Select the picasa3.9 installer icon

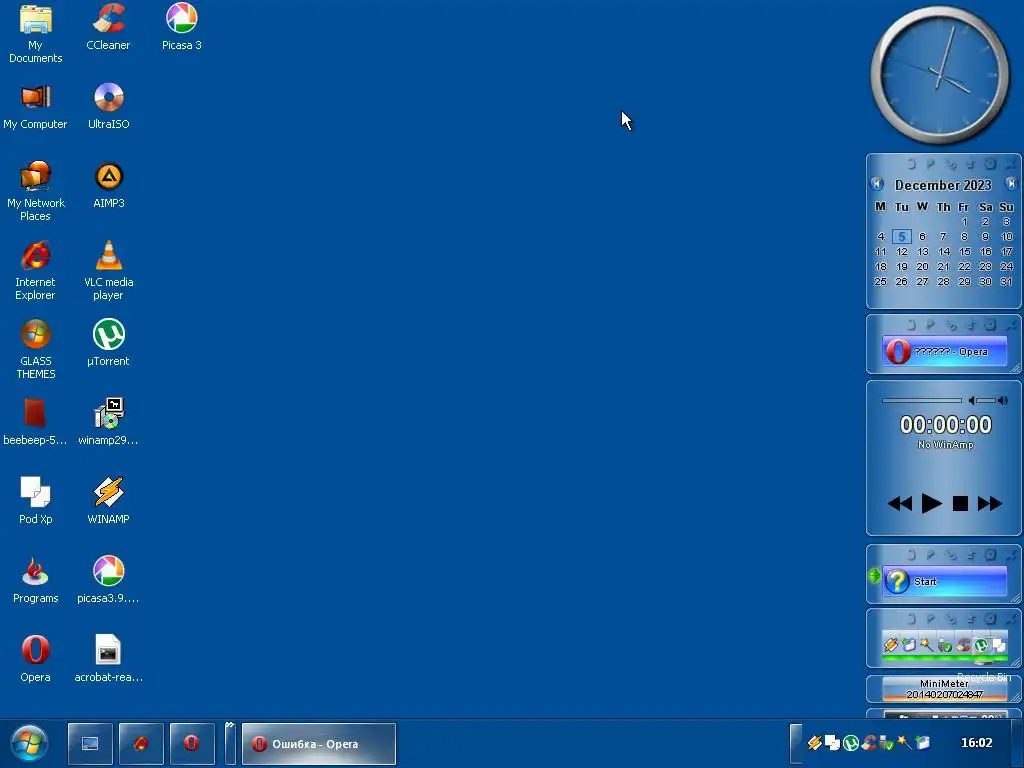[108, 581]
